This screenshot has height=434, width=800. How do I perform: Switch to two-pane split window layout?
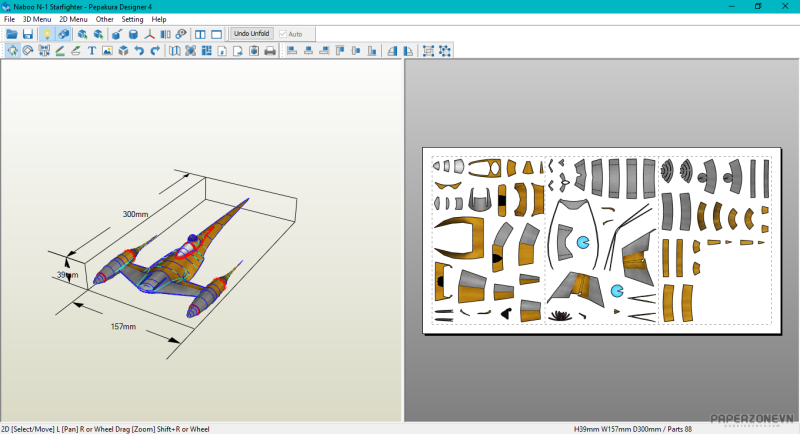(200, 34)
